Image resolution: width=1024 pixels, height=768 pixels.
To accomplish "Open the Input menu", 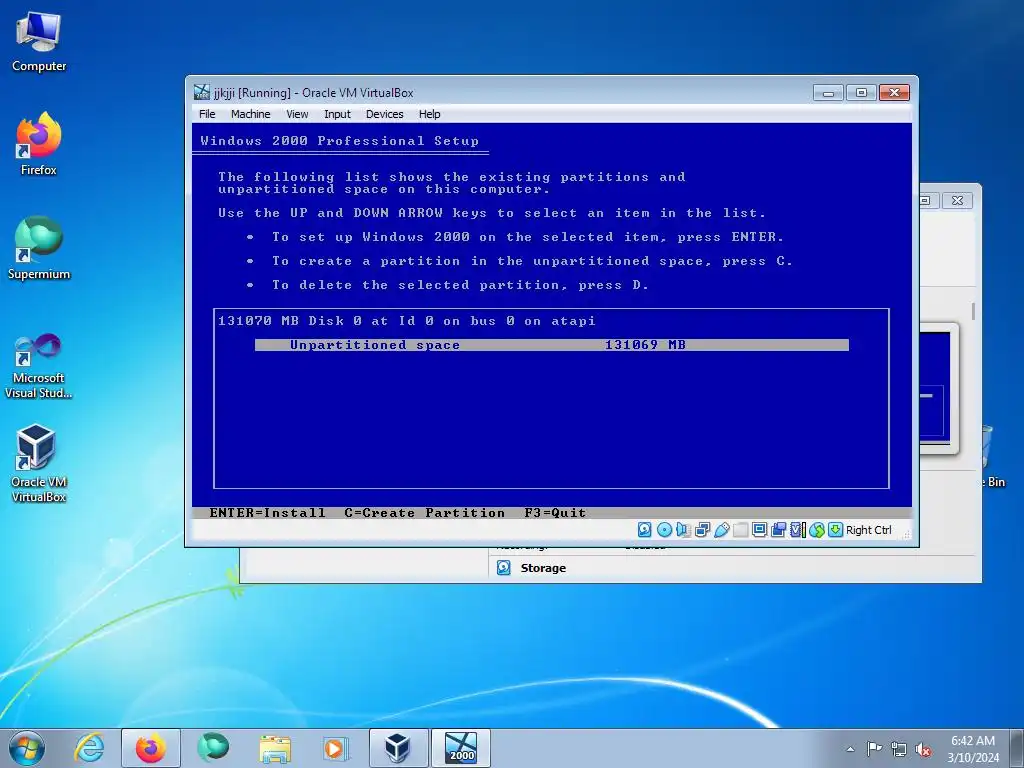I will pyautogui.click(x=337, y=114).
